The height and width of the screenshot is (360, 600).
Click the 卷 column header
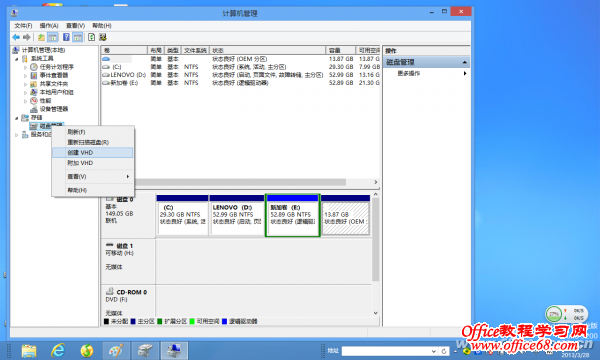124,50
